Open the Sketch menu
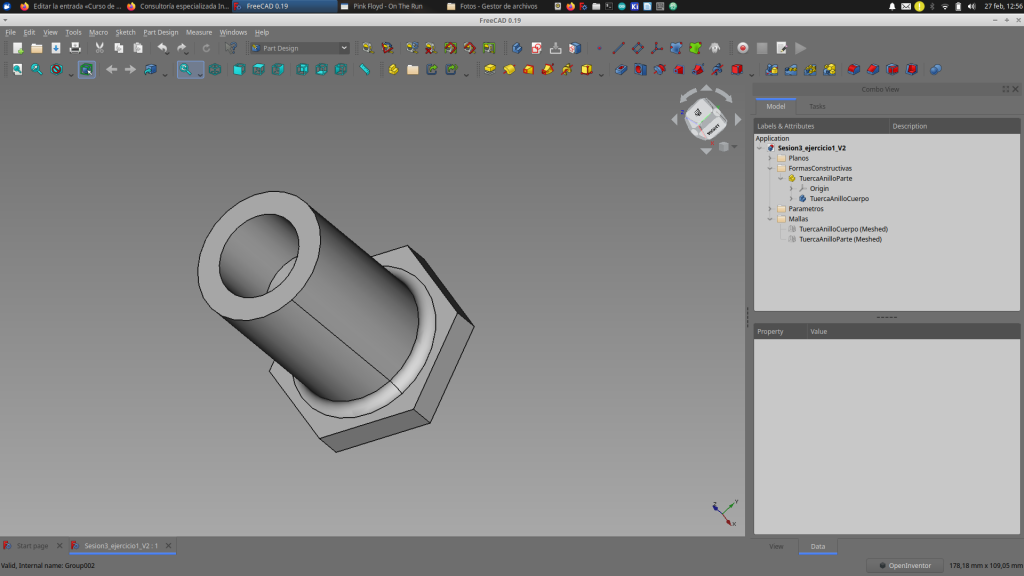Viewport: 1024px width, 576px height. tap(125, 32)
